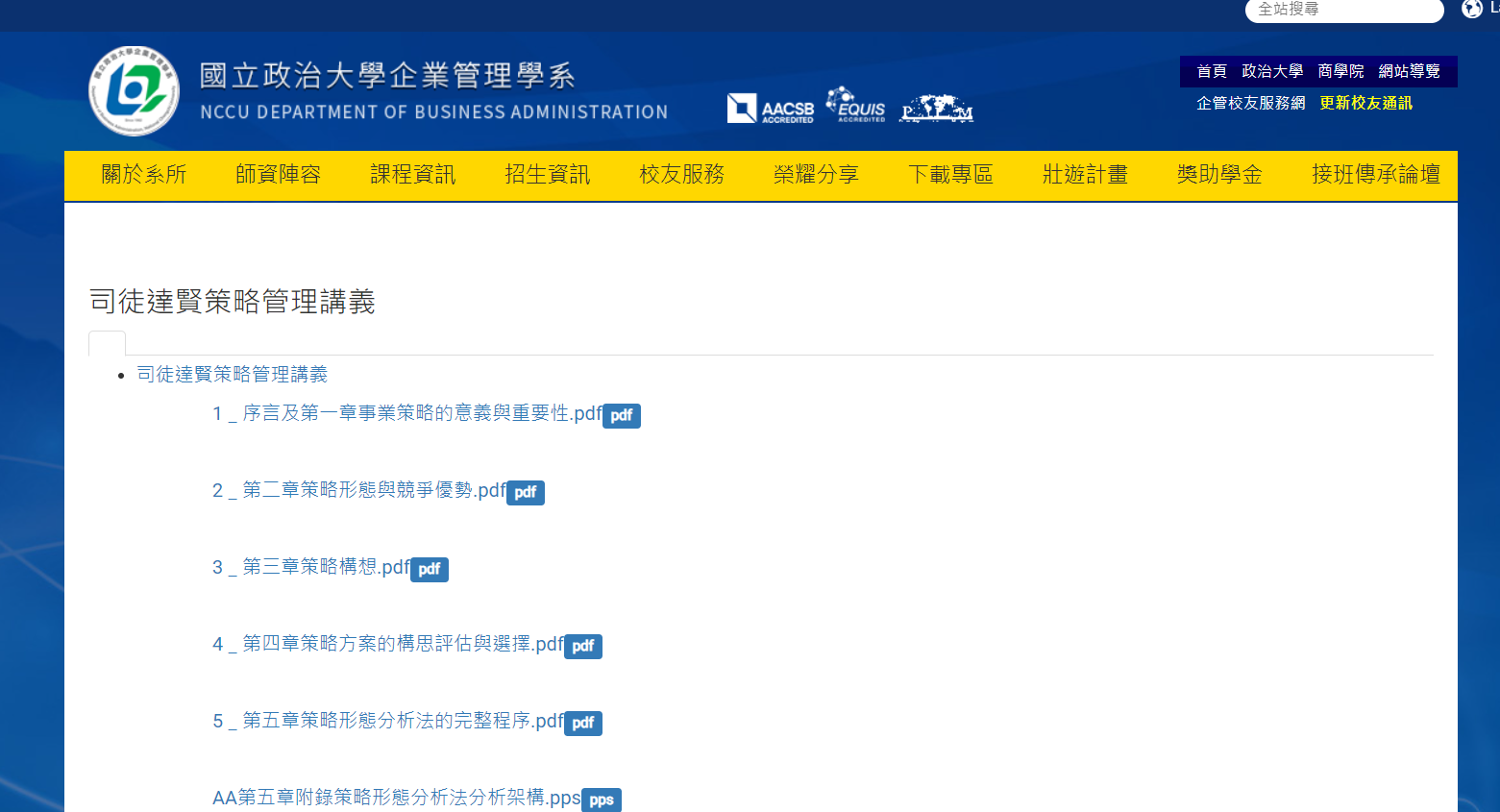Image resolution: width=1500 pixels, height=812 pixels.
Task: Open the 壯遊計畫 menu
Action: (x=1086, y=175)
